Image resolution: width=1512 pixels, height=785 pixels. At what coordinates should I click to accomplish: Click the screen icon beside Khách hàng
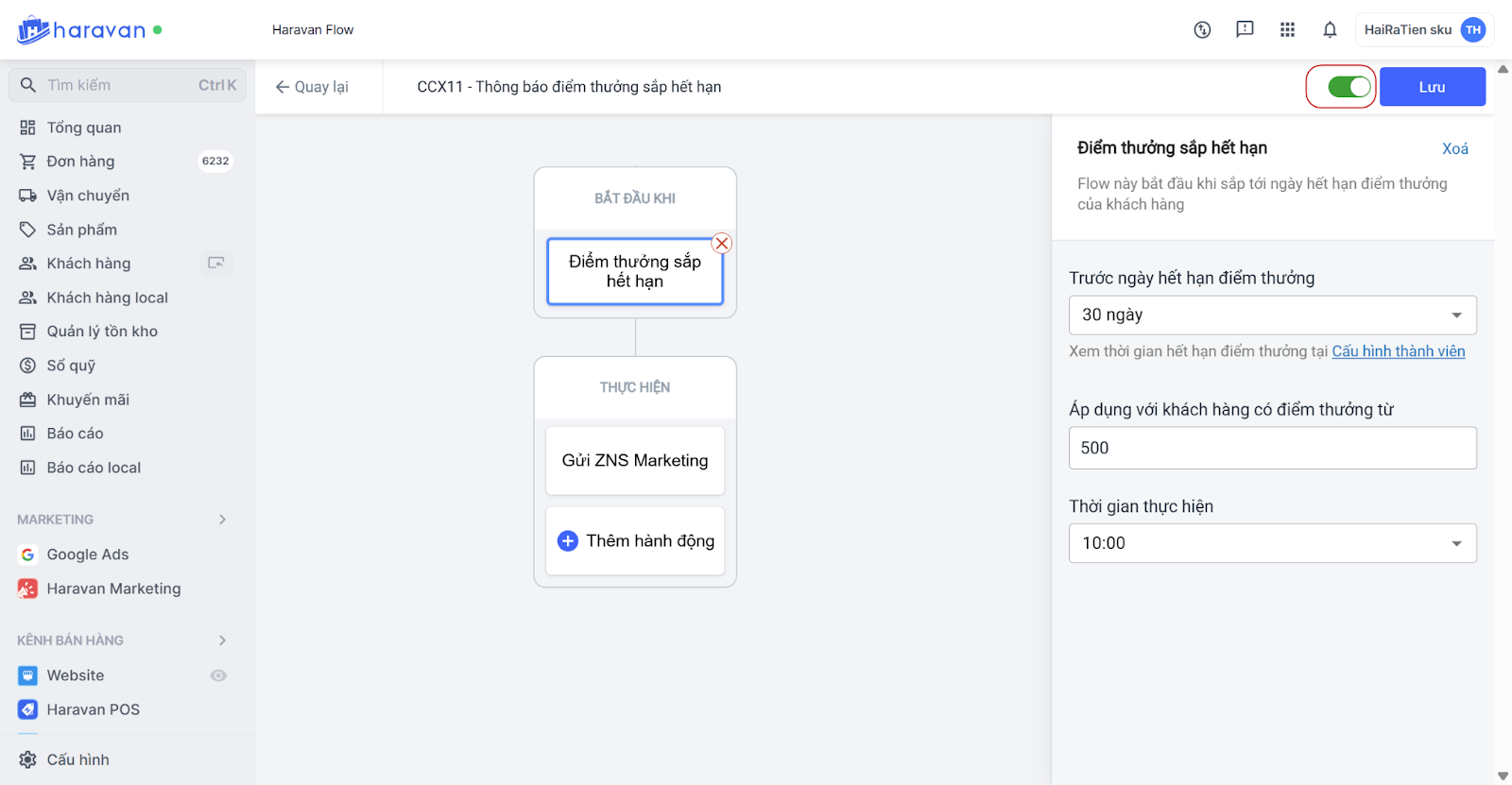(216, 264)
